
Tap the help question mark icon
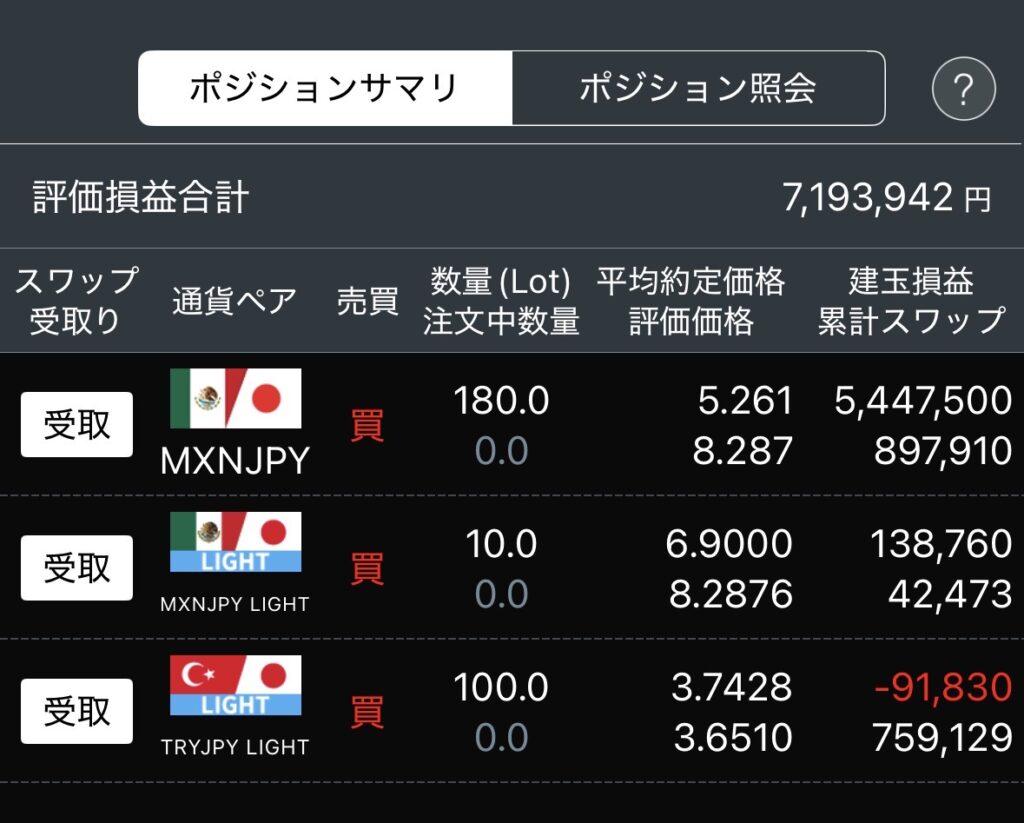pos(963,89)
